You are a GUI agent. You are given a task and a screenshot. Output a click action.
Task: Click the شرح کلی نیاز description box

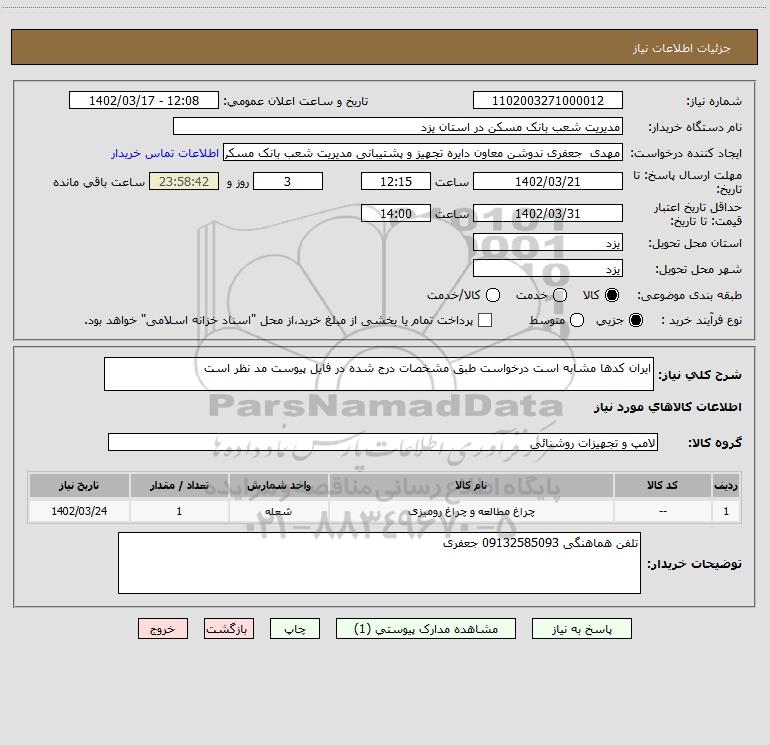pos(379,374)
